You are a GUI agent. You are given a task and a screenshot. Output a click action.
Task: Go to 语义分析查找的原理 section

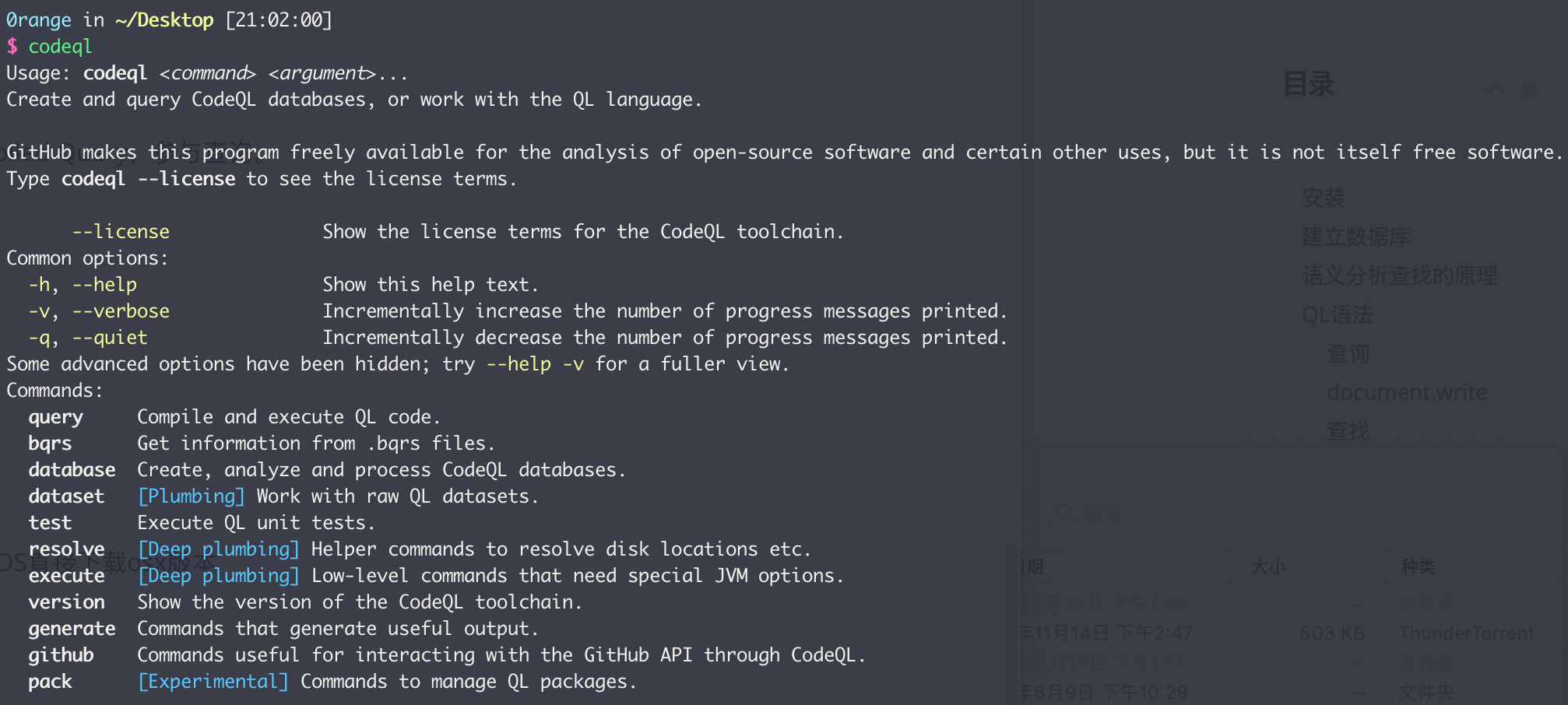[1400, 275]
